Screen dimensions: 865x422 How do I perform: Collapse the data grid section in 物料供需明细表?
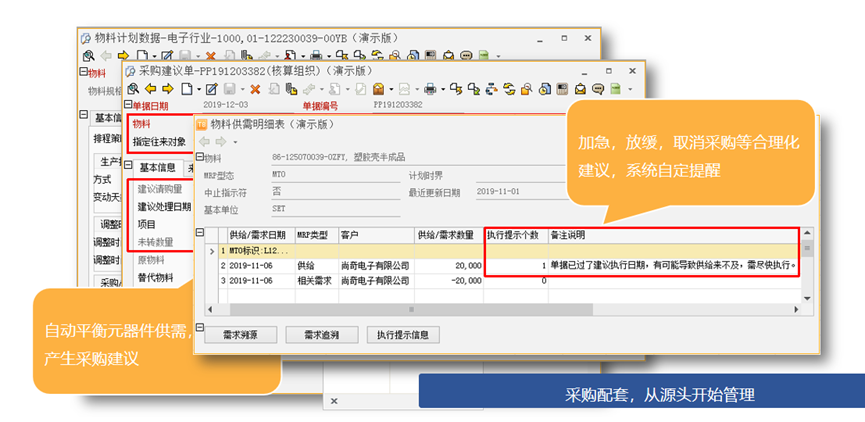click(200, 233)
